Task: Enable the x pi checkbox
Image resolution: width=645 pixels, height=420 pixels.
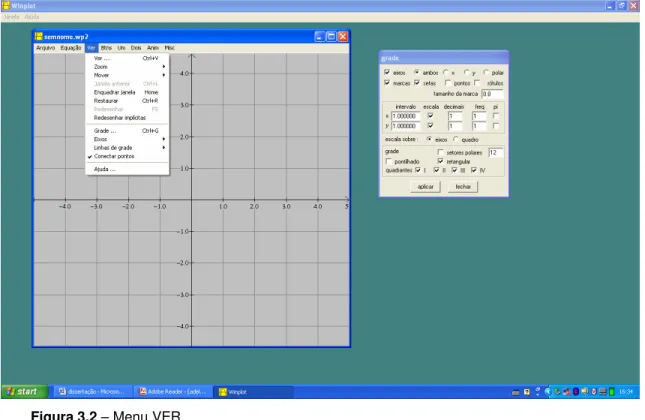Action: point(496,116)
